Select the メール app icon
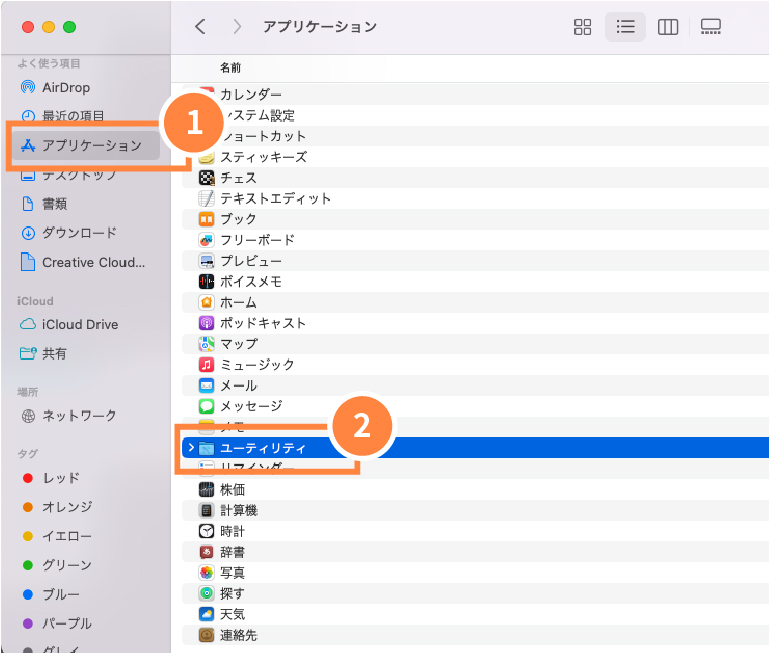The image size is (769, 653). pyautogui.click(x=206, y=385)
